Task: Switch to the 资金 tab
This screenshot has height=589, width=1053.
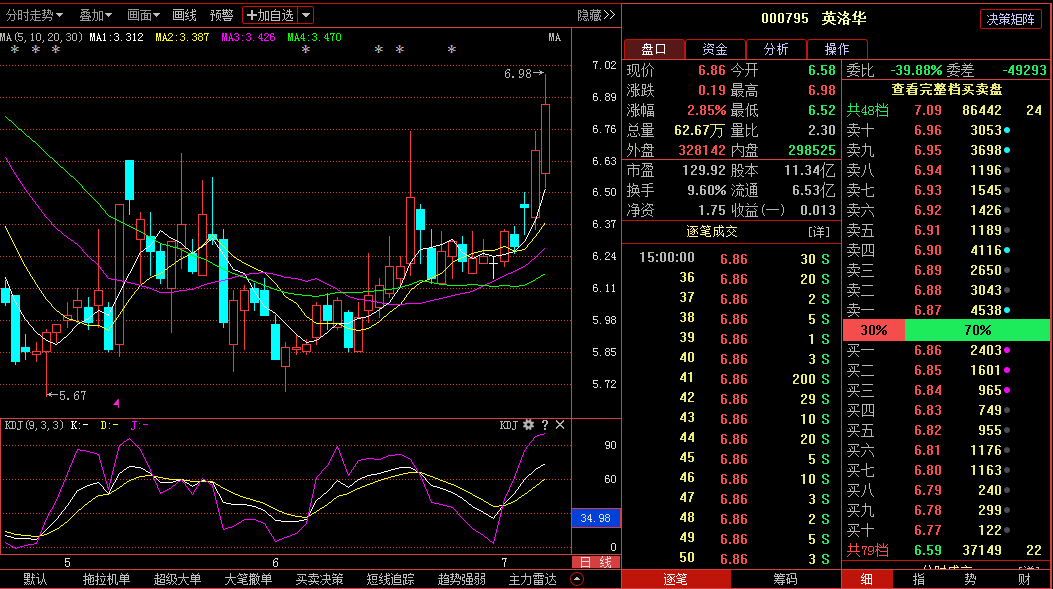Action: point(715,49)
